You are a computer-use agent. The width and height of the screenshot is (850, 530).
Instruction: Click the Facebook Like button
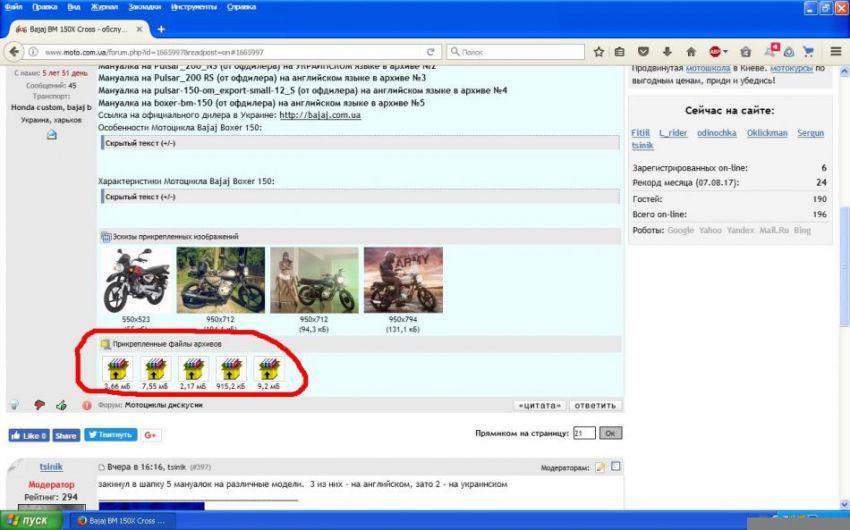point(29,435)
